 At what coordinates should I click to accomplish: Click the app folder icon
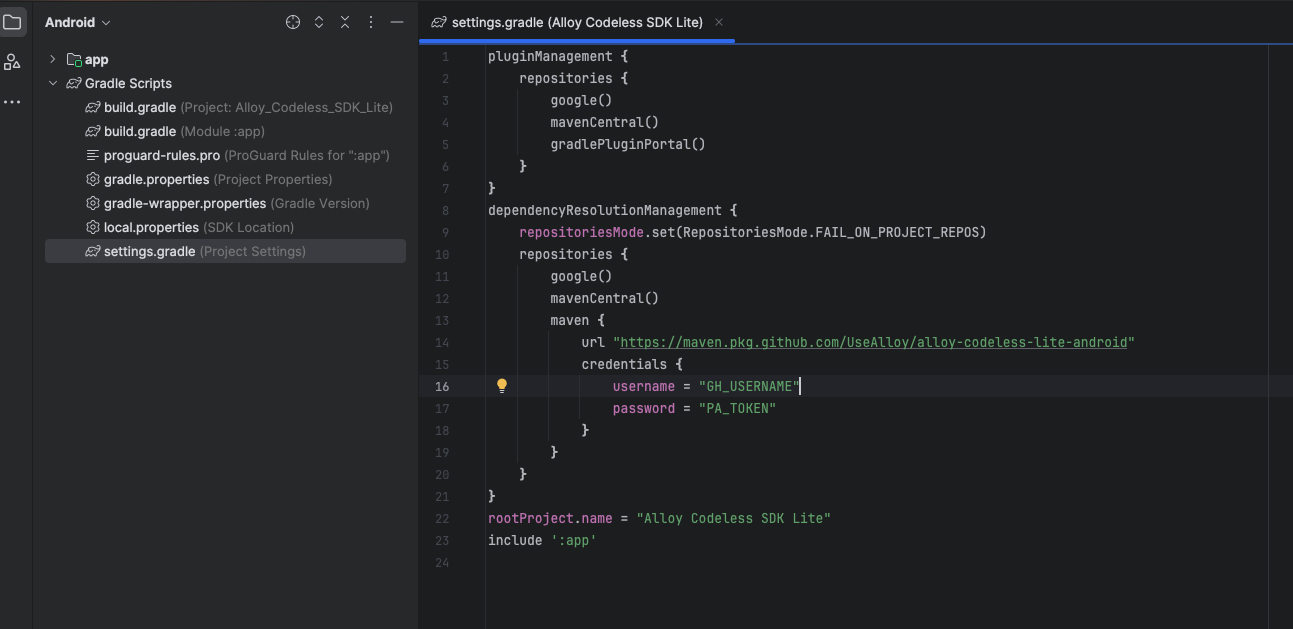[x=73, y=60]
